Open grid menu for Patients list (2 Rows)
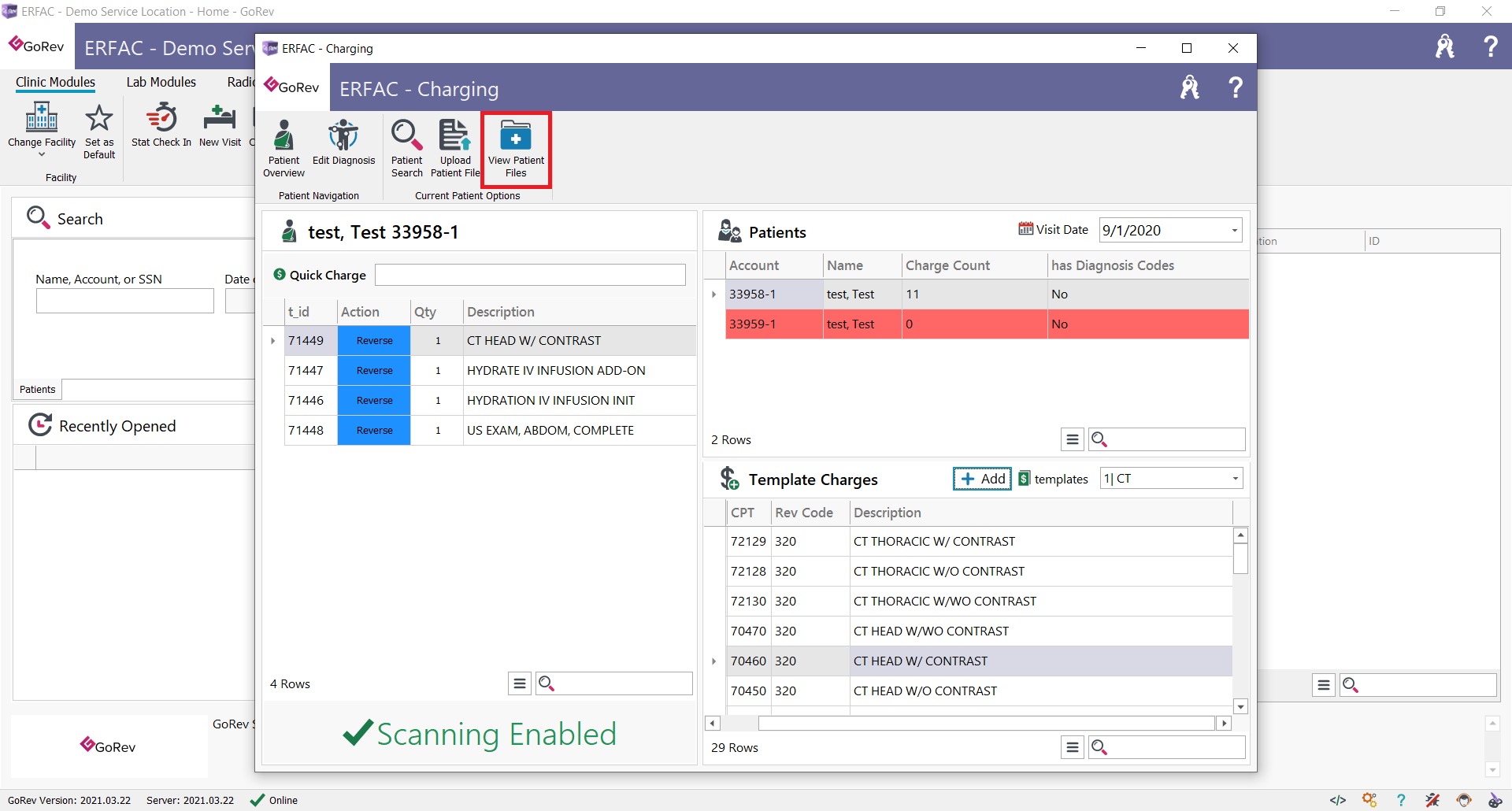This screenshot has height=811, width=1512. click(x=1073, y=439)
